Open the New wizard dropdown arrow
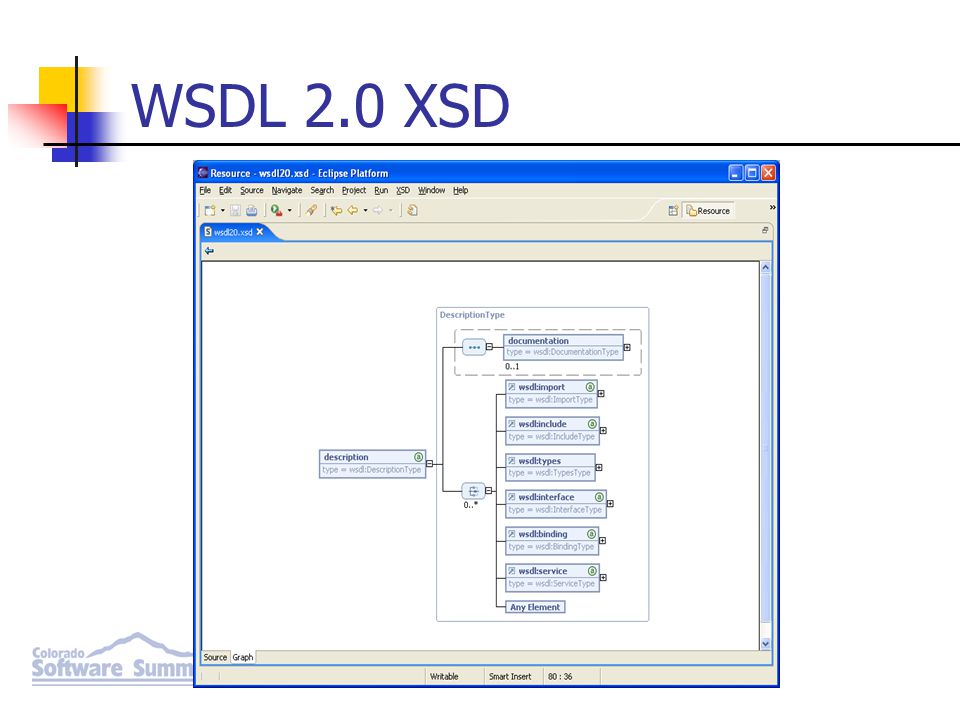 tap(223, 211)
